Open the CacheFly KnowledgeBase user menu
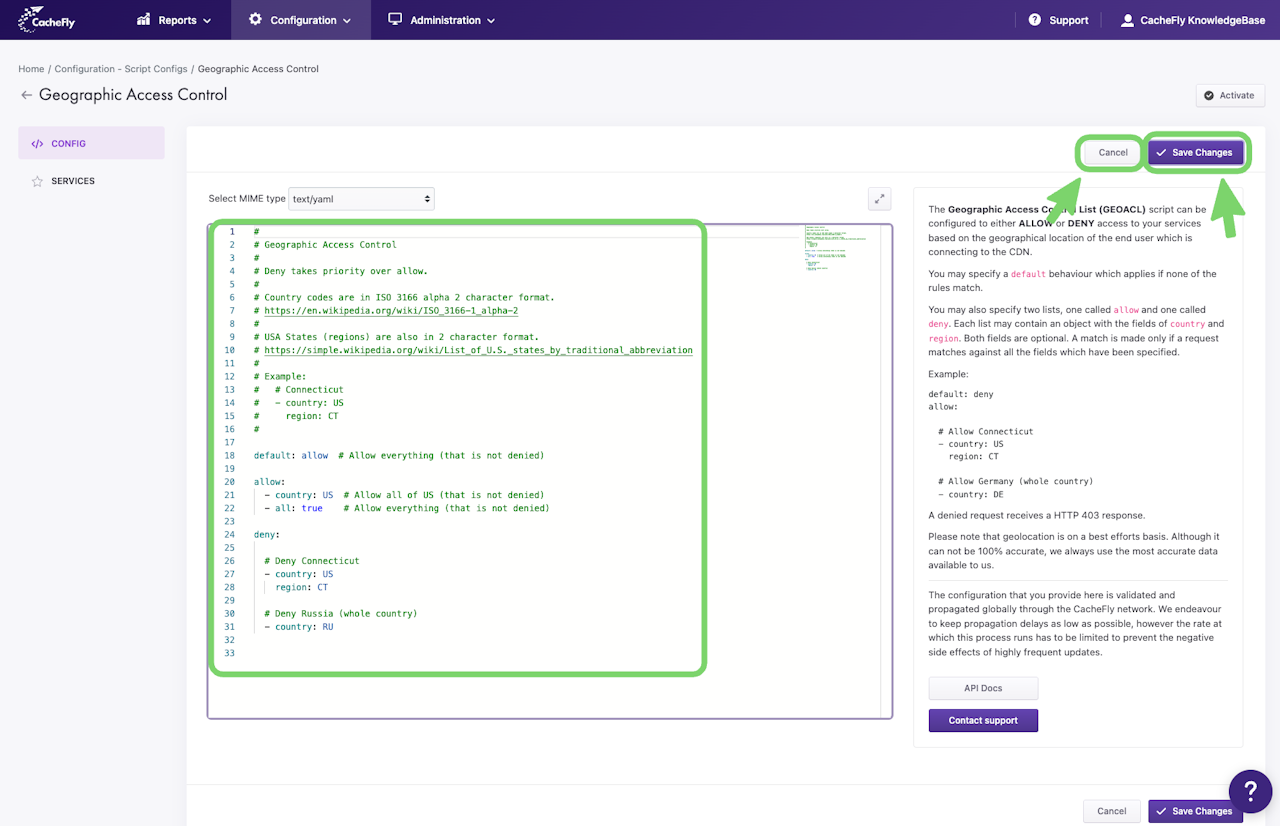The height and width of the screenshot is (826, 1280). 1193,20
